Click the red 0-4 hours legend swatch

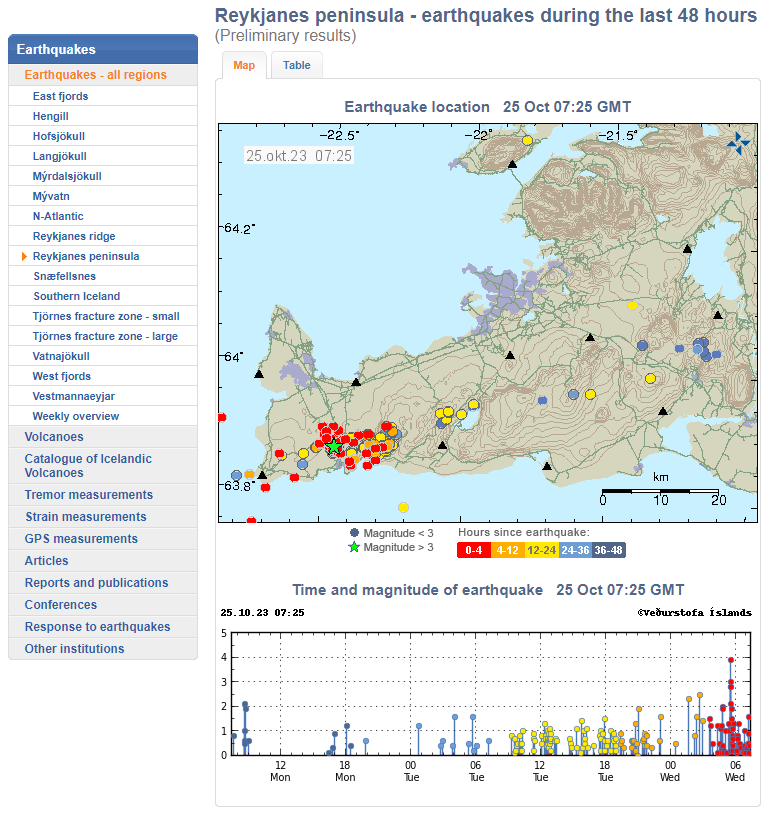tap(473, 550)
